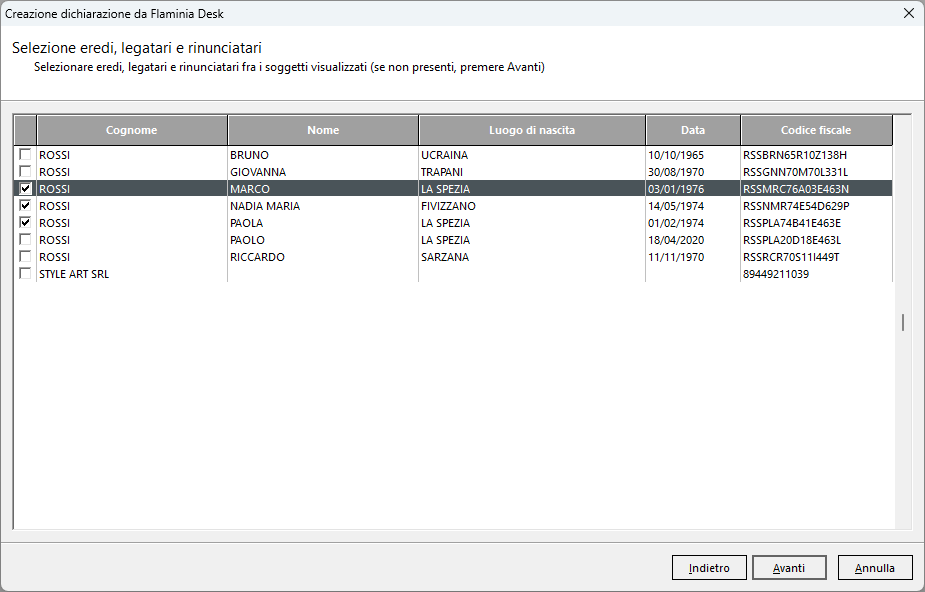Click the Codice fiscale column header
The width and height of the screenshot is (925, 592).
(815, 130)
